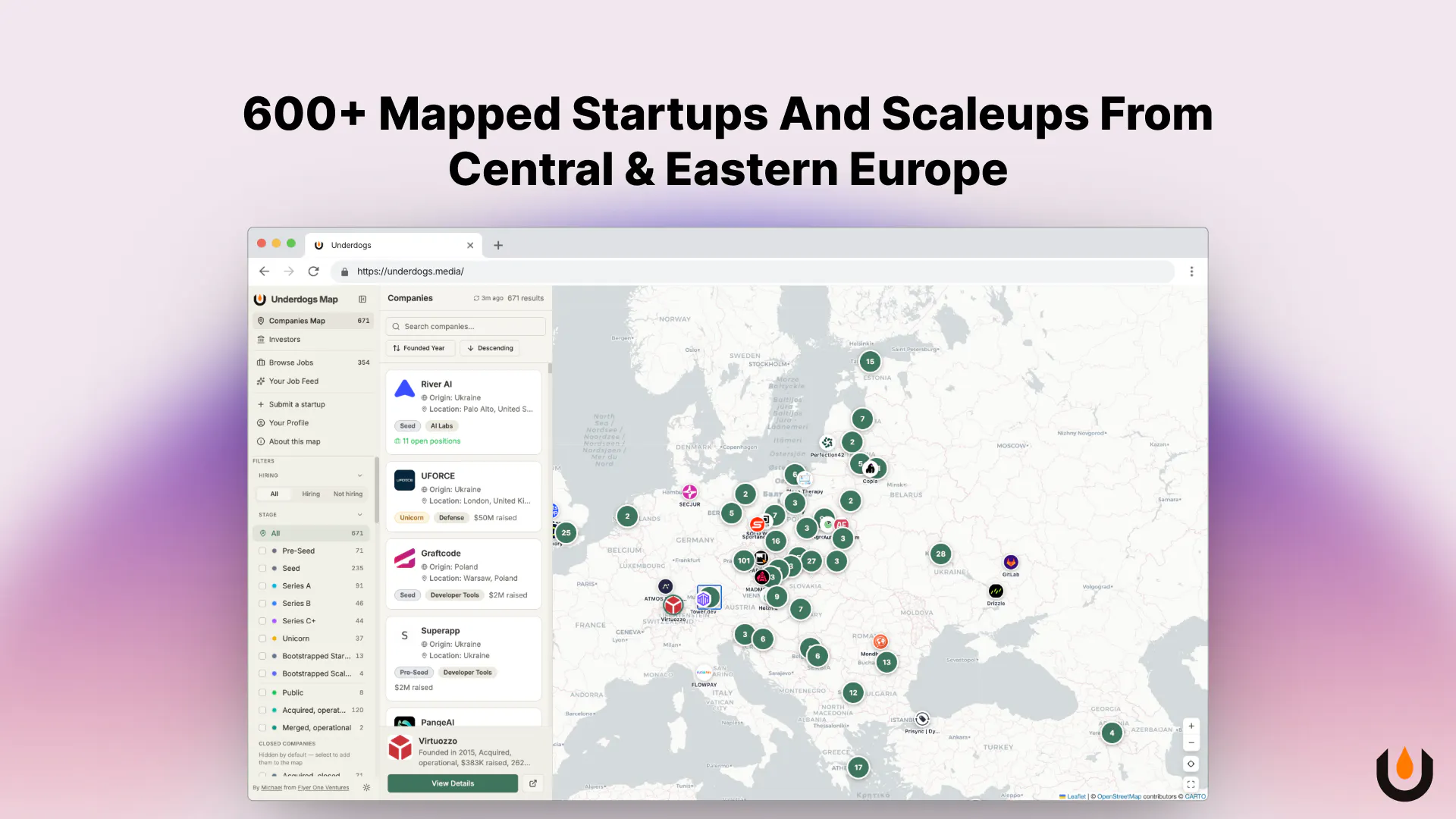Check the Series C+ filter
The width and height of the screenshot is (1456, 819).
pos(262,621)
